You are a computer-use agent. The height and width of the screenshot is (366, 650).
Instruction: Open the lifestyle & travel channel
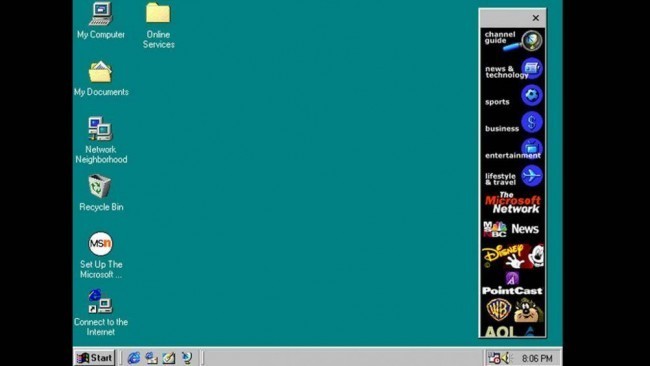click(513, 177)
